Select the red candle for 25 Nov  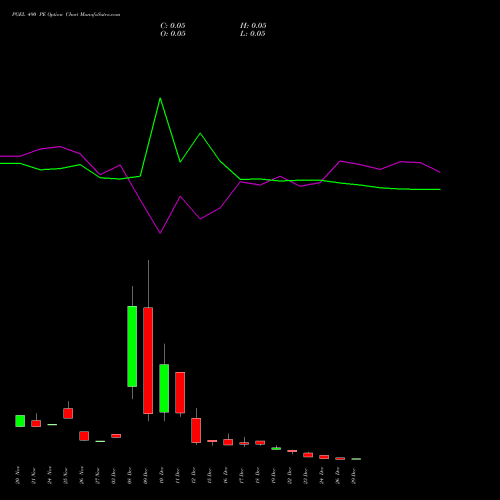point(68,413)
